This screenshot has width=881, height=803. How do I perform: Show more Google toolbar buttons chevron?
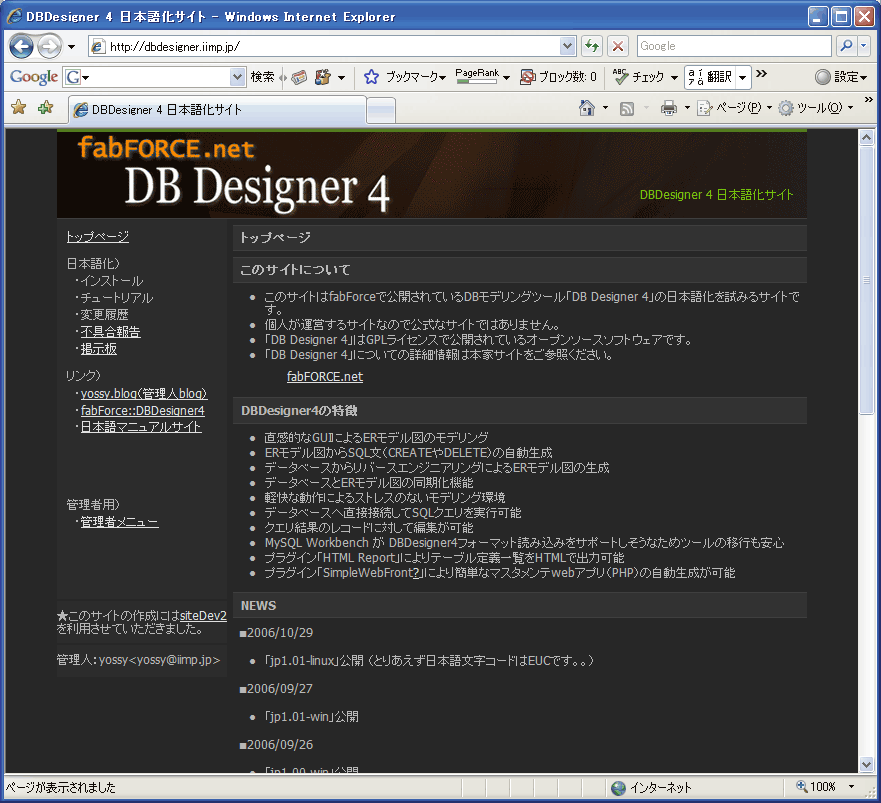[x=761, y=74]
